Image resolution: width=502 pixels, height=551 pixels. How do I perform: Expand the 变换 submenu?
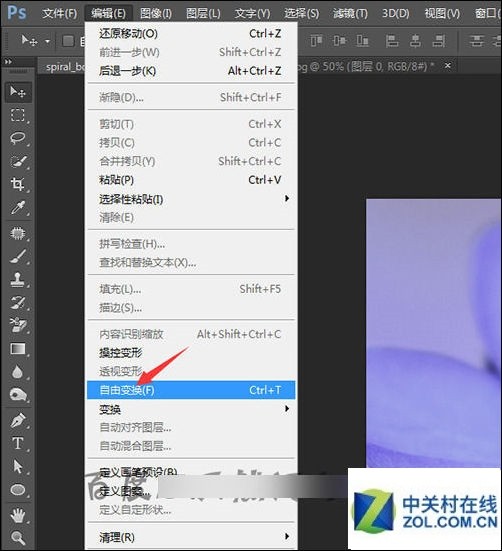coord(191,409)
